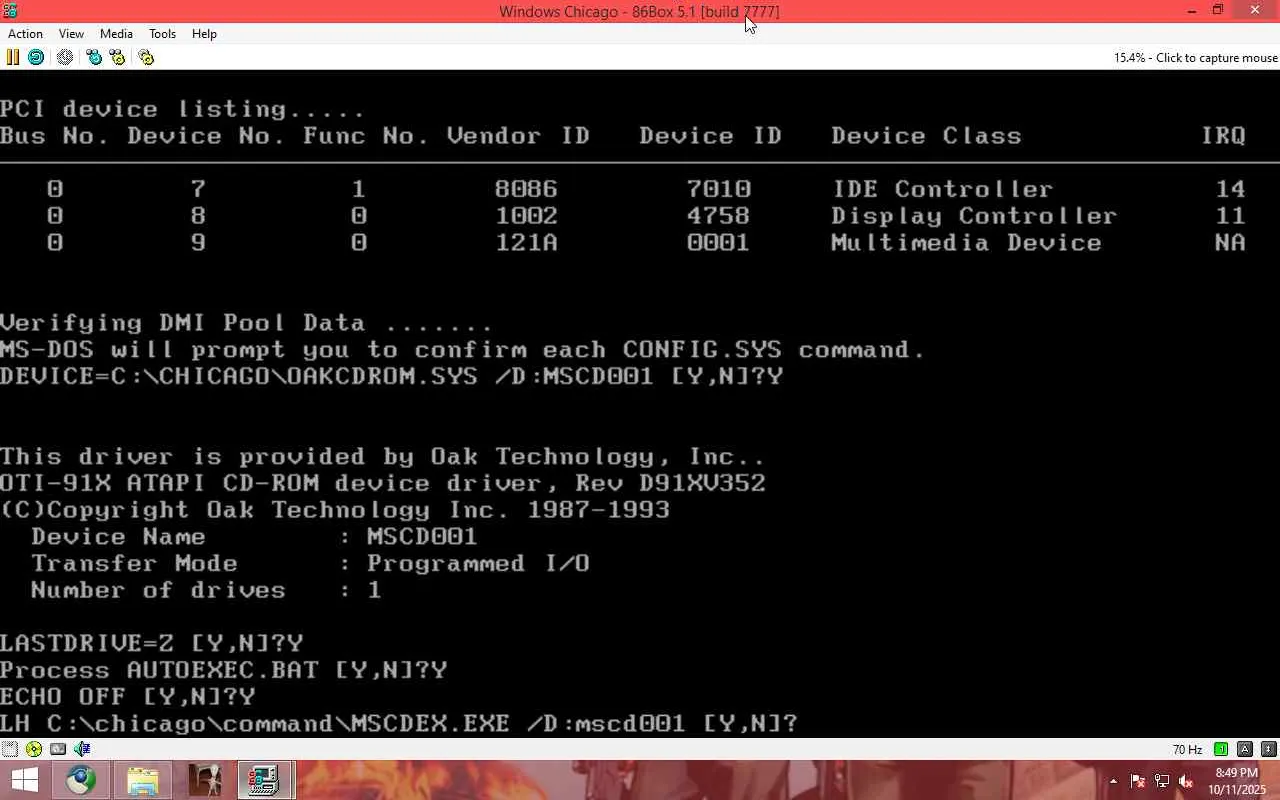Screen dimensions: 1280x800
Task: Click the sound speaker status bar icon
Action: [82, 749]
